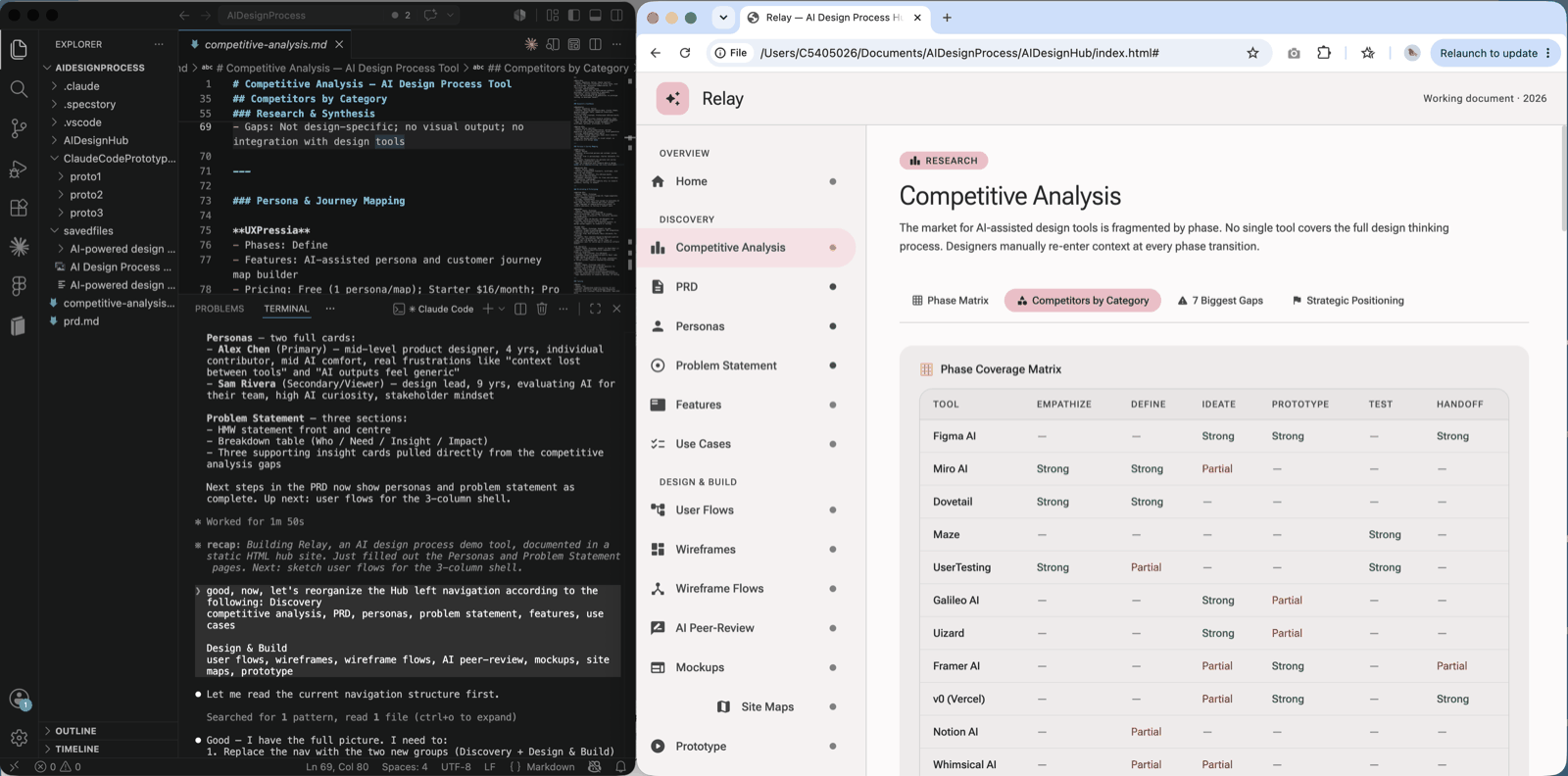Open User Flows in Relay sidebar
Screen dimensions: 1568x776
click(746, 510)
